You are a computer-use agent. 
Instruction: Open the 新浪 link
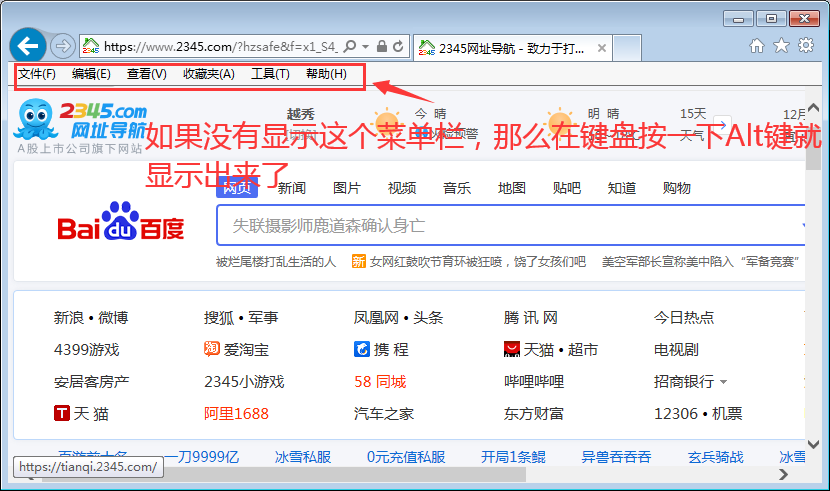(69, 317)
